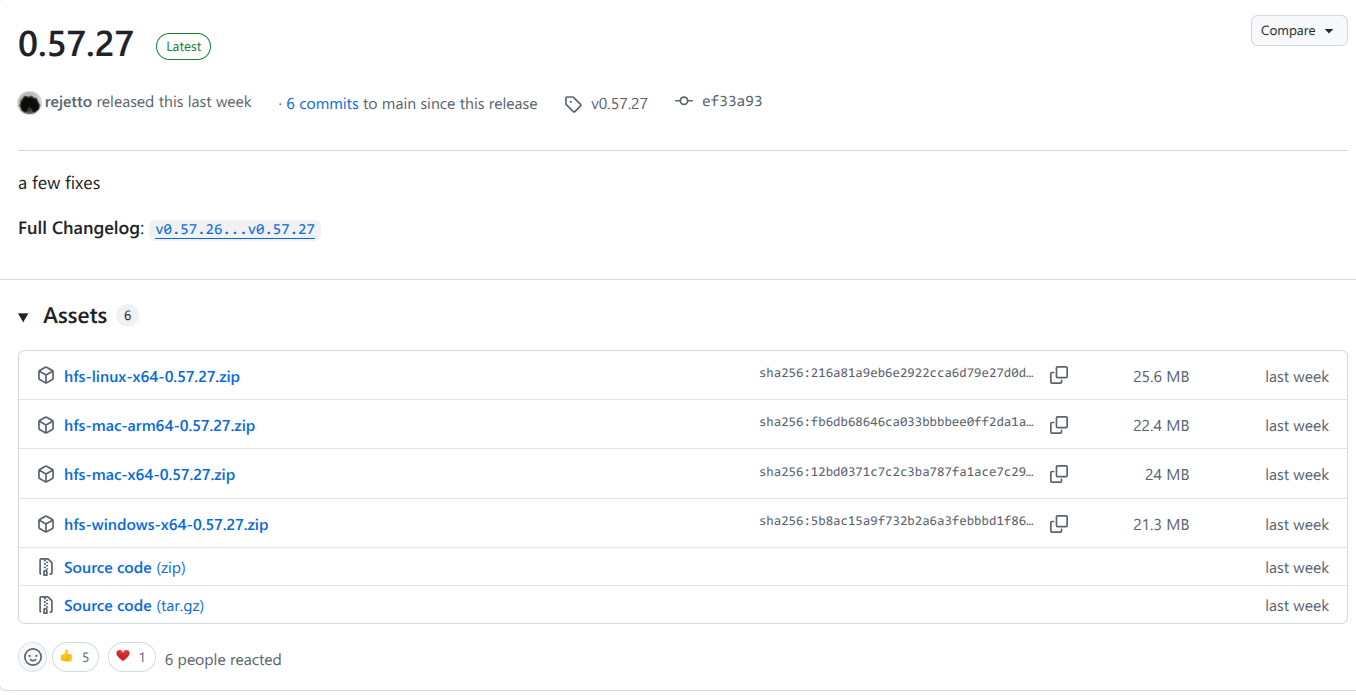The height and width of the screenshot is (695, 1356).
Task: Click the package icon beside hfs-linux-x64 zip
Action: (x=46, y=376)
